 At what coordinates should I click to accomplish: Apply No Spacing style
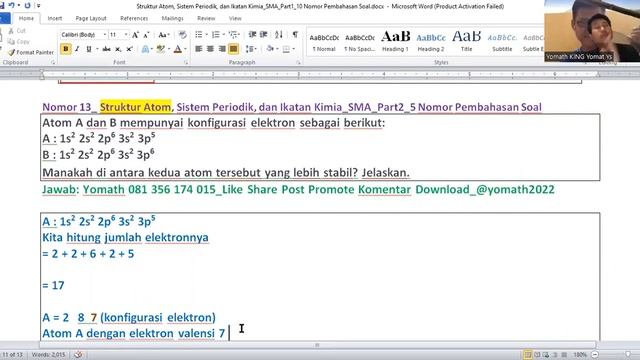[x=360, y=42]
